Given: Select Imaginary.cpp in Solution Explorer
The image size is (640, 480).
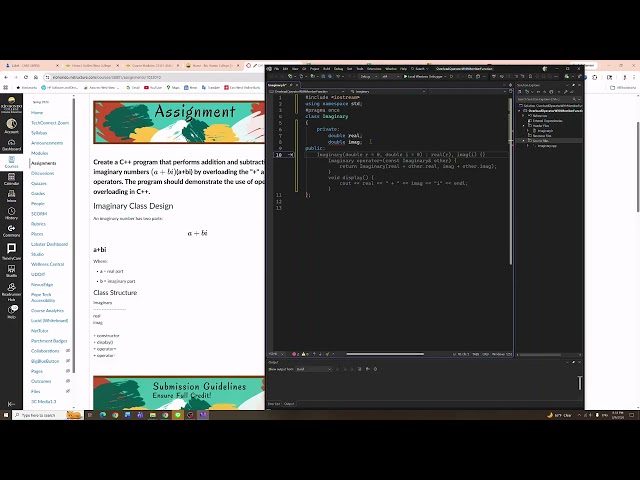Looking at the screenshot, I should 547,145.
